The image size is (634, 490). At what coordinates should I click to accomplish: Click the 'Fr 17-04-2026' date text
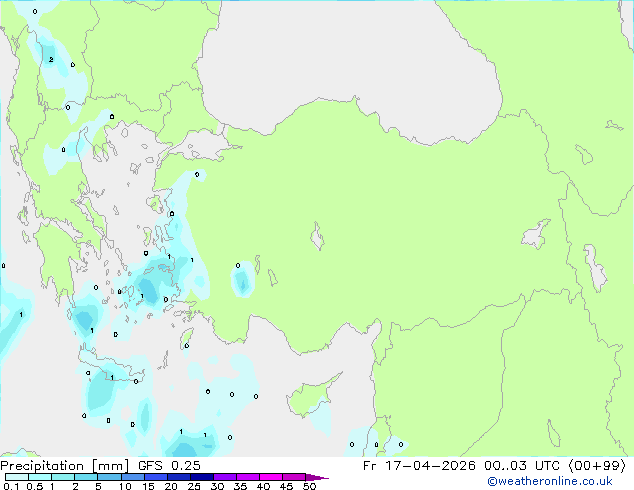tap(419, 466)
